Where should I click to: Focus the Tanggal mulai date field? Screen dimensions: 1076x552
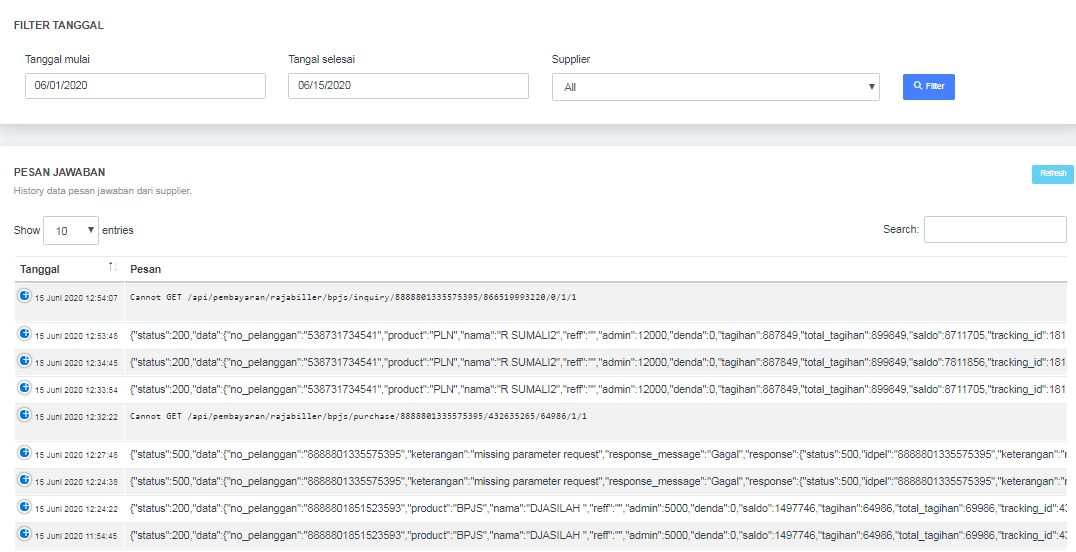coord(145,86)
